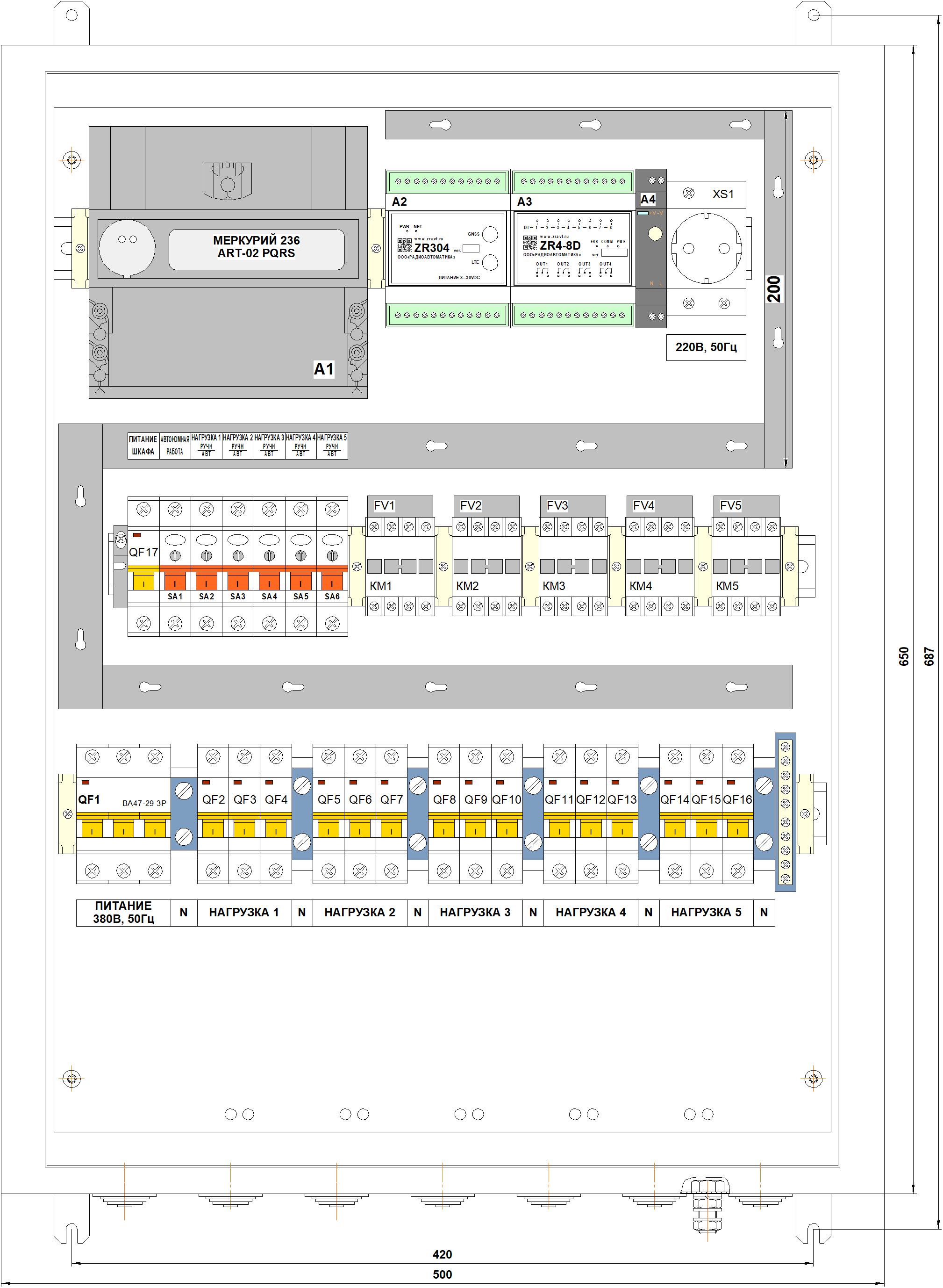Screen dimensions: 943x1288
Task: Click the ZR304 QR code
Action: [x=404, y=245]
